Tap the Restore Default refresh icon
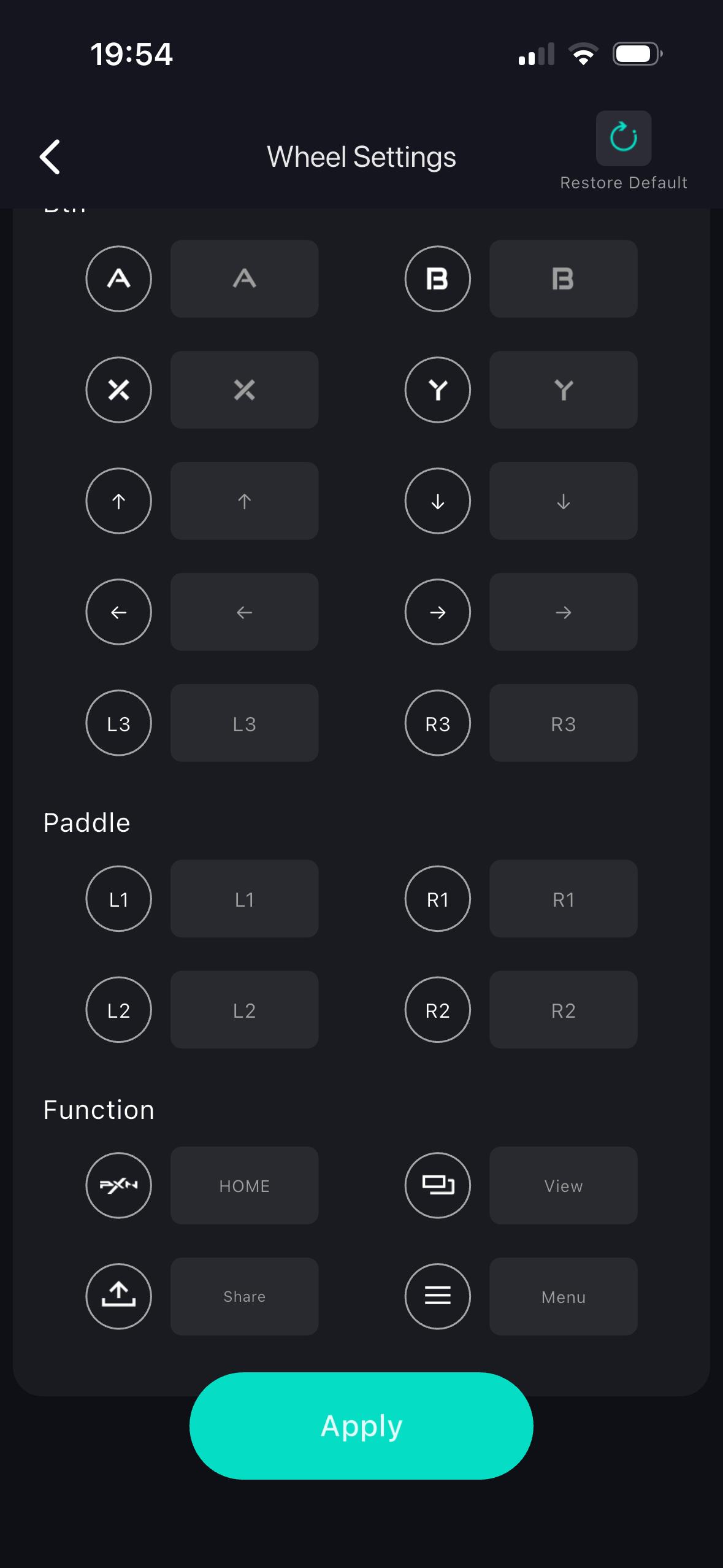The width and height of the screenshot is (723, 1568). [x=623, y=138]
